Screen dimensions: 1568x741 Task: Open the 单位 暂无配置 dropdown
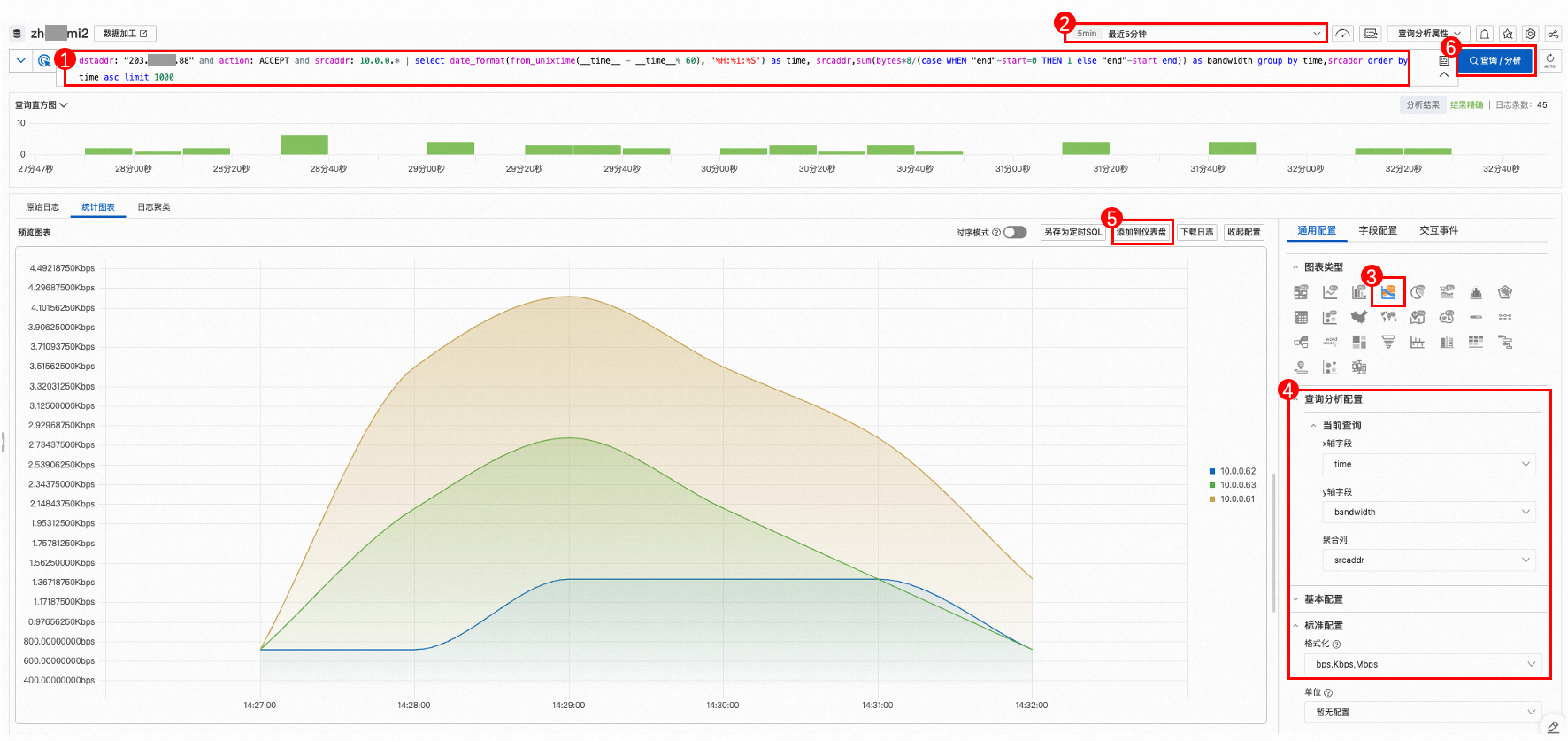pos(1423,712)
